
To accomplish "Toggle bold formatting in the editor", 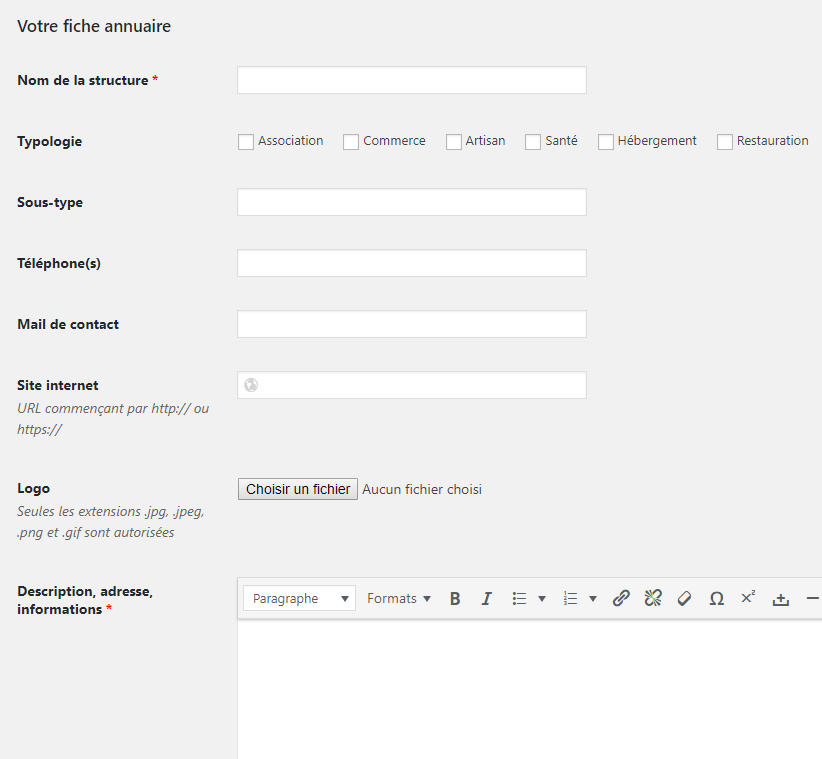I will 455,599.
